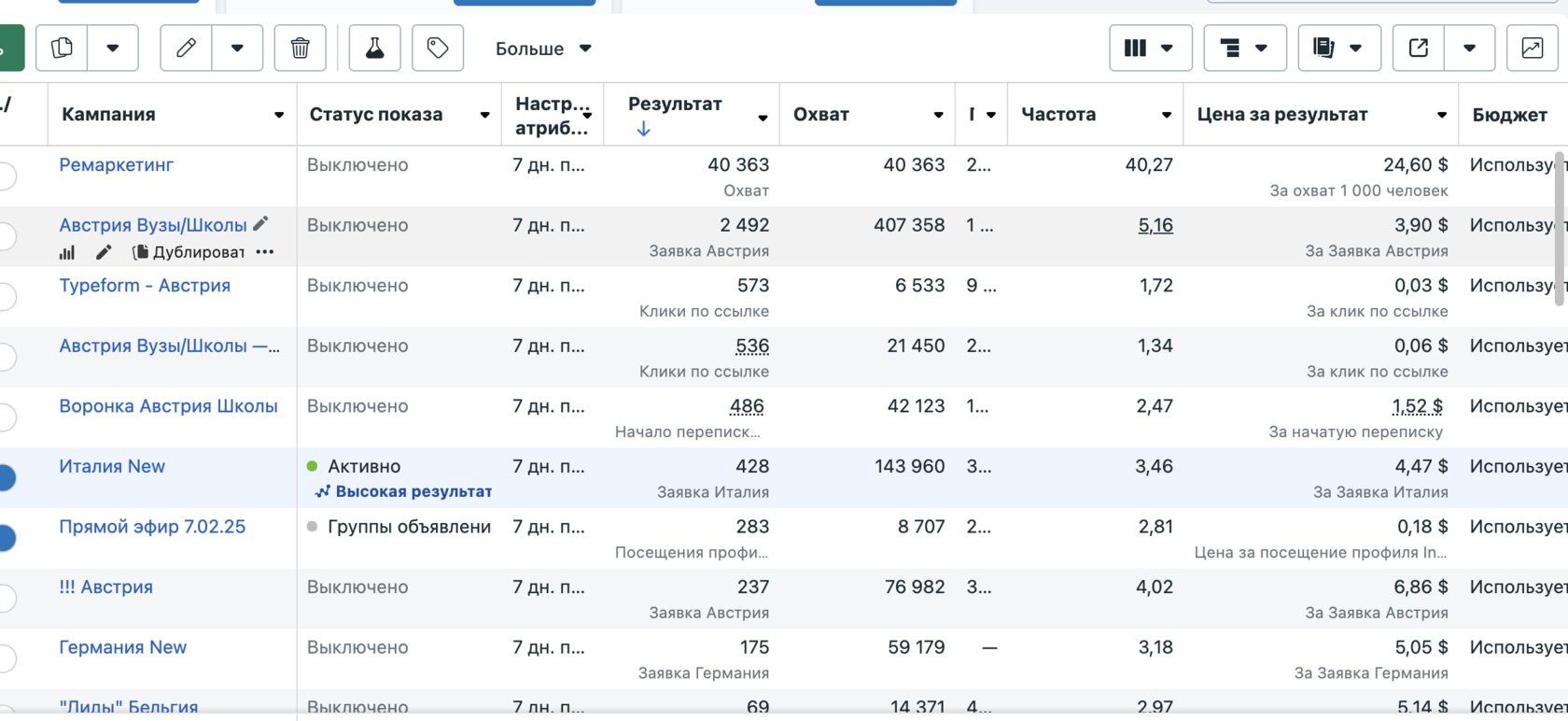Click the Охват column header

point(821,115)
